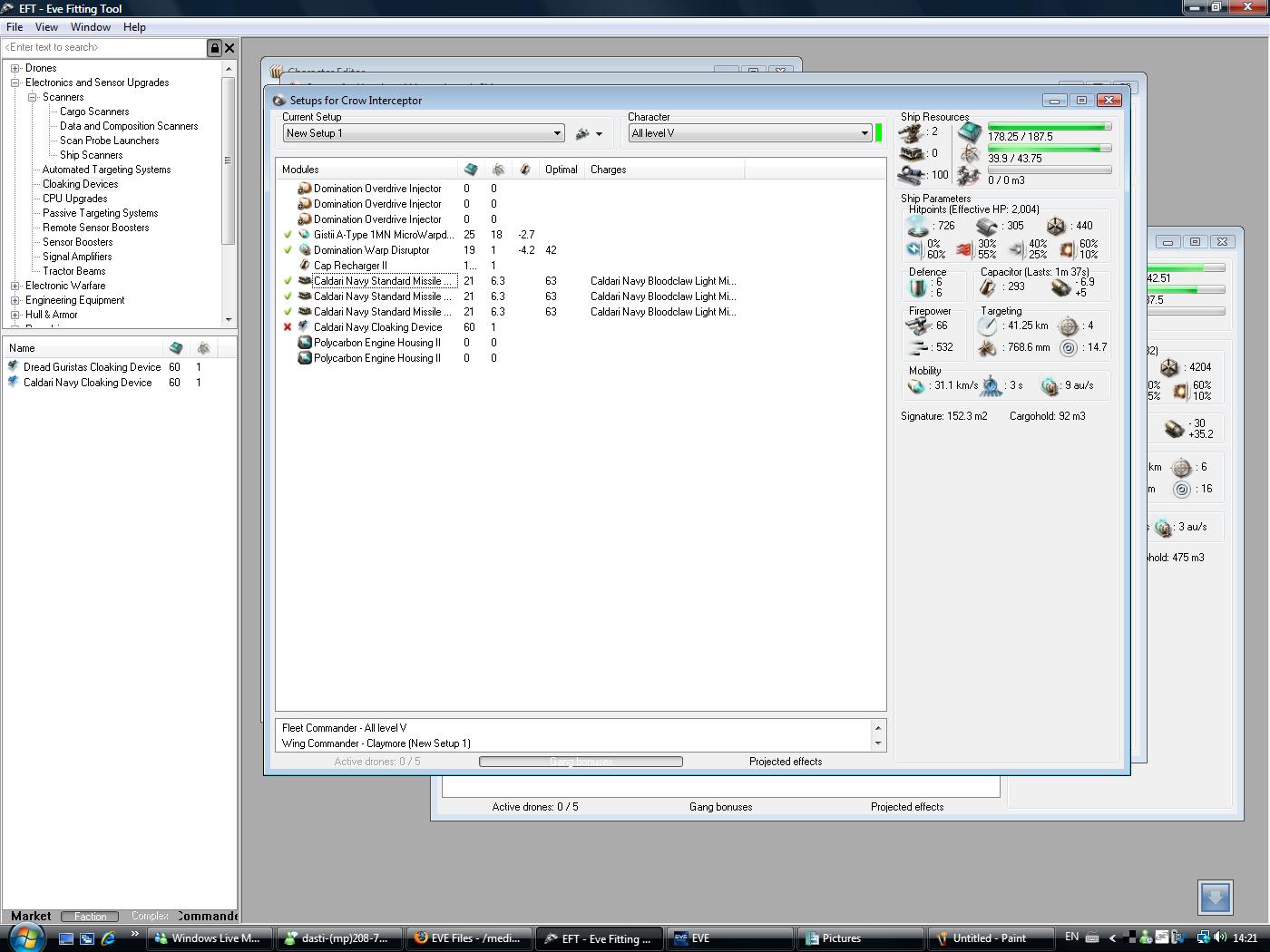Open Windows Start menu orb
This screenshot has width=1270, height=952.
point(26,937)
